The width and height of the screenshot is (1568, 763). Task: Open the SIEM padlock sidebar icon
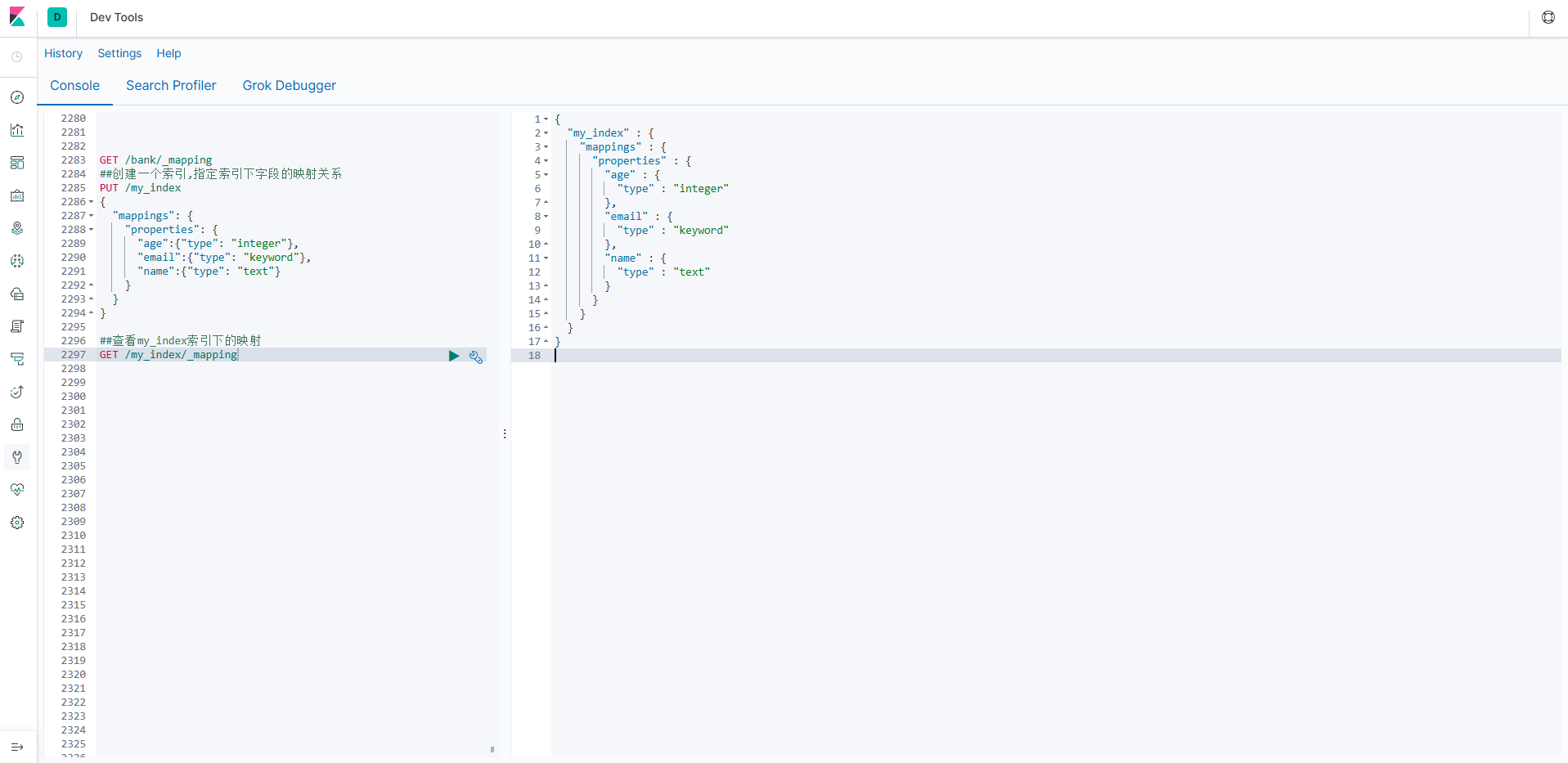point(17,424)
